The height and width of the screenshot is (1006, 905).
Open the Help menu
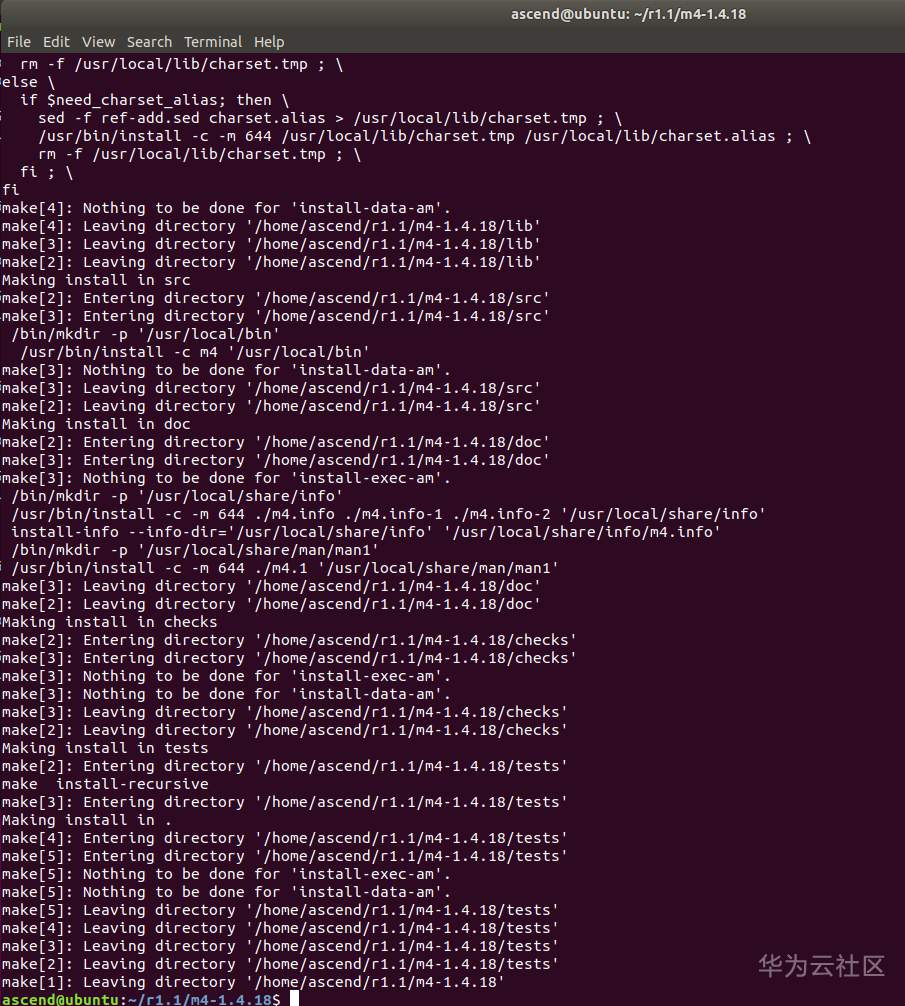269,42
